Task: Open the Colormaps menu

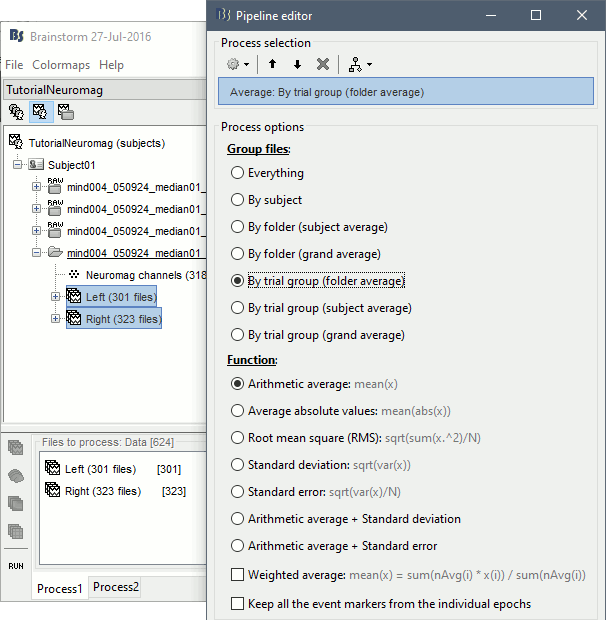Action: tap(61, 65)
